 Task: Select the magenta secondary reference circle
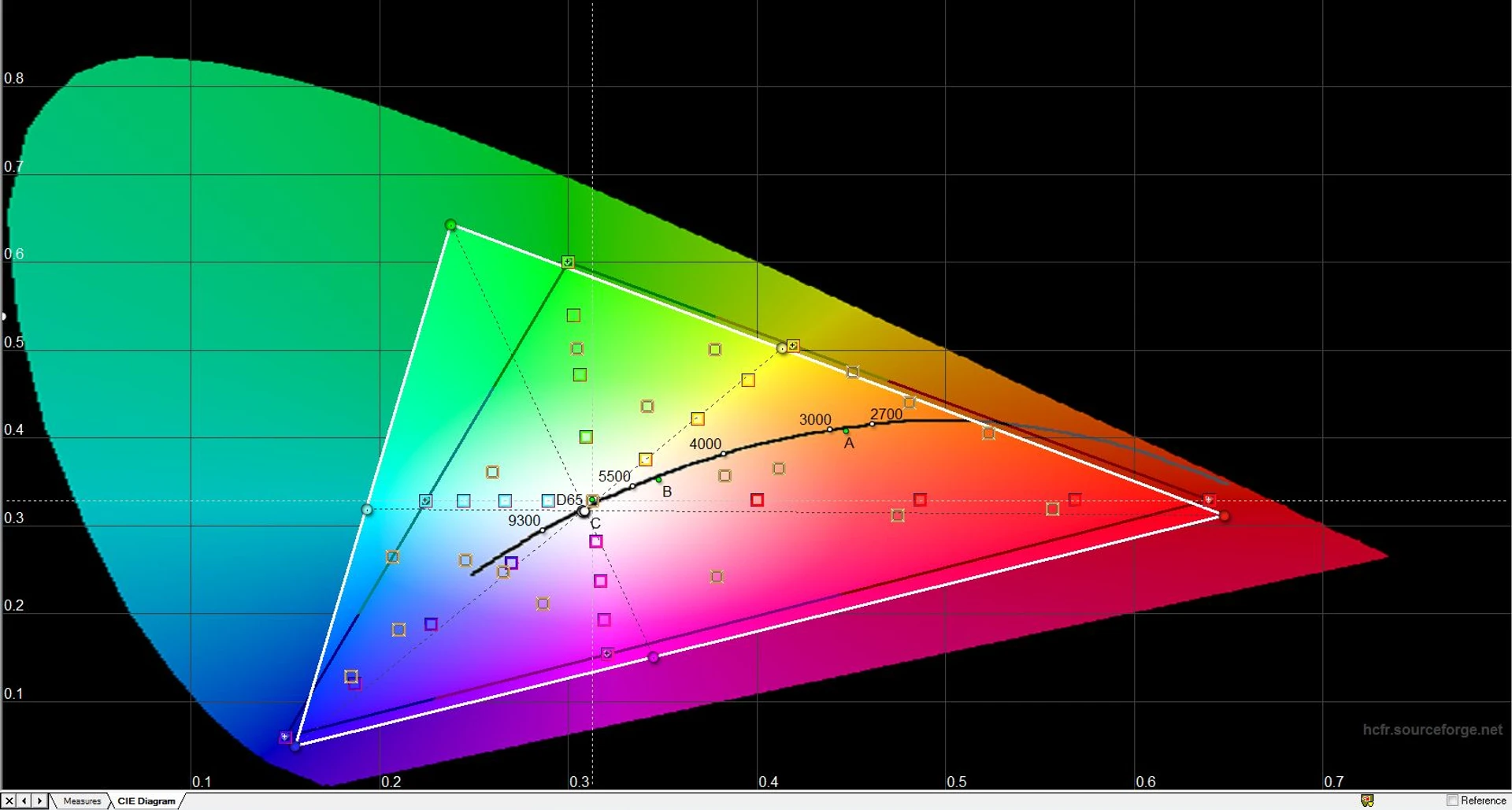(x=653, y=657)
